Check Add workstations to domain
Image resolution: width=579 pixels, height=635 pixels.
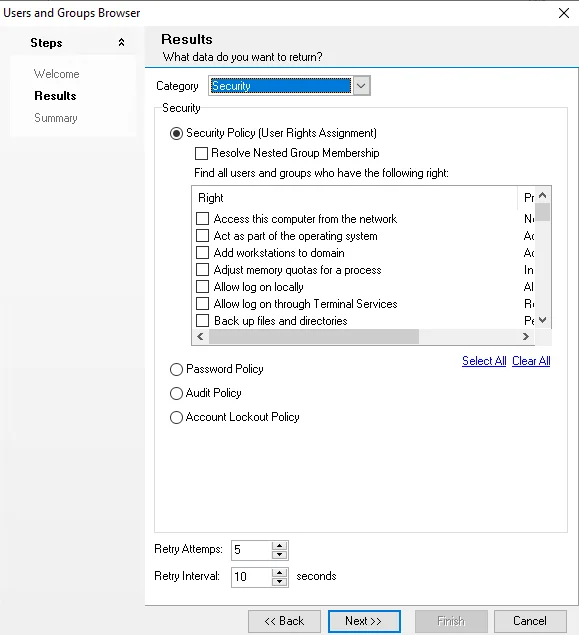tap(202, 253)
